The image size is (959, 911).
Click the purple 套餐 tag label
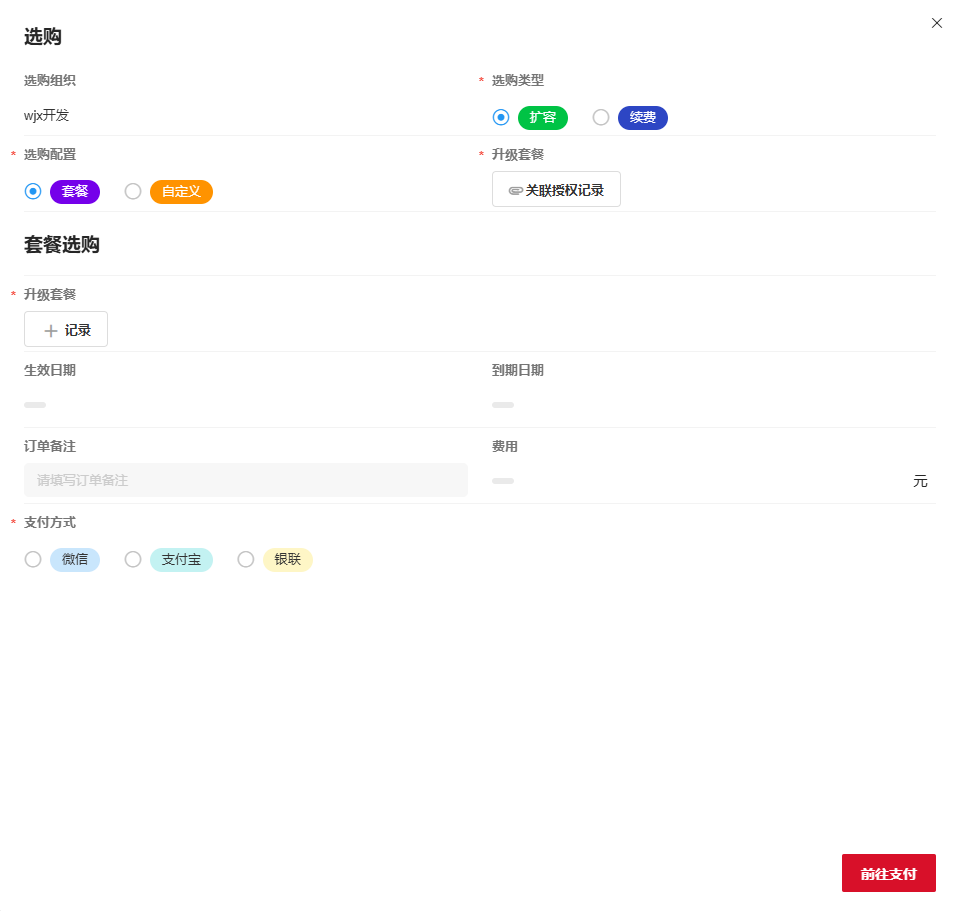pos(75,192)
